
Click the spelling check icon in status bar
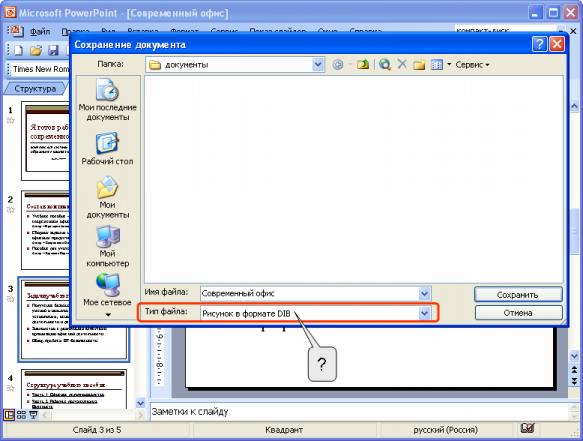[x=527, y=429]
